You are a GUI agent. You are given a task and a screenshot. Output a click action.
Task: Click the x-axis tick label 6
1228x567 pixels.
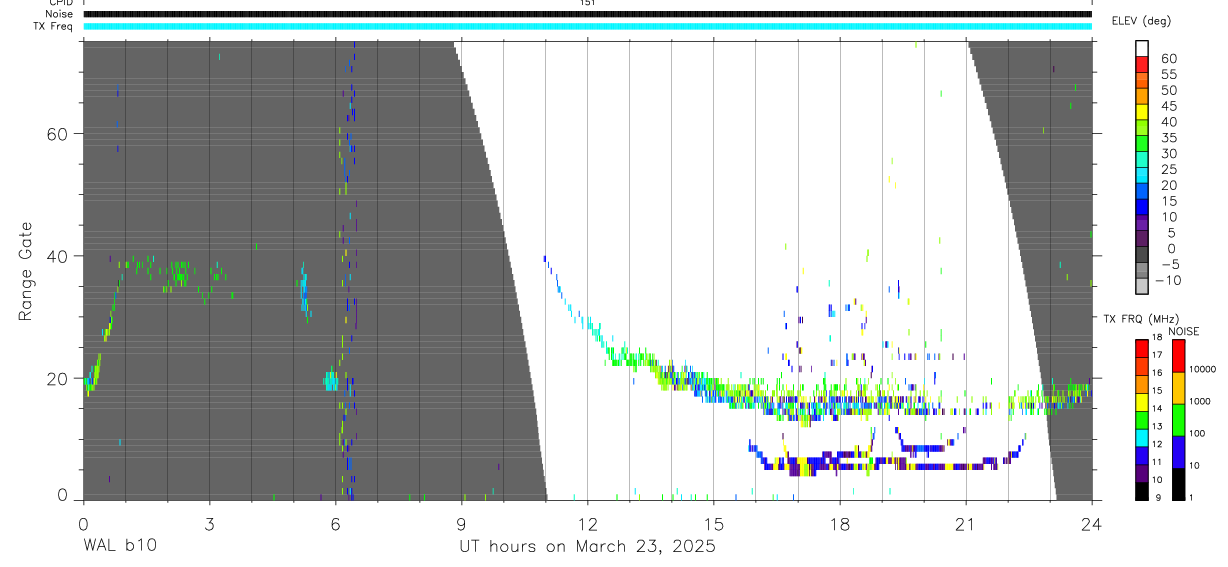[335, 523]
